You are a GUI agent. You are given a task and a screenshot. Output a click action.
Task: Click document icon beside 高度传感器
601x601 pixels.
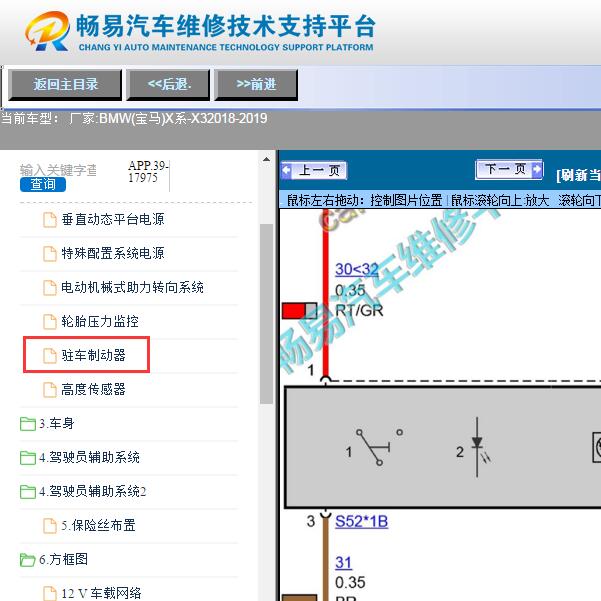click(49, 390)
